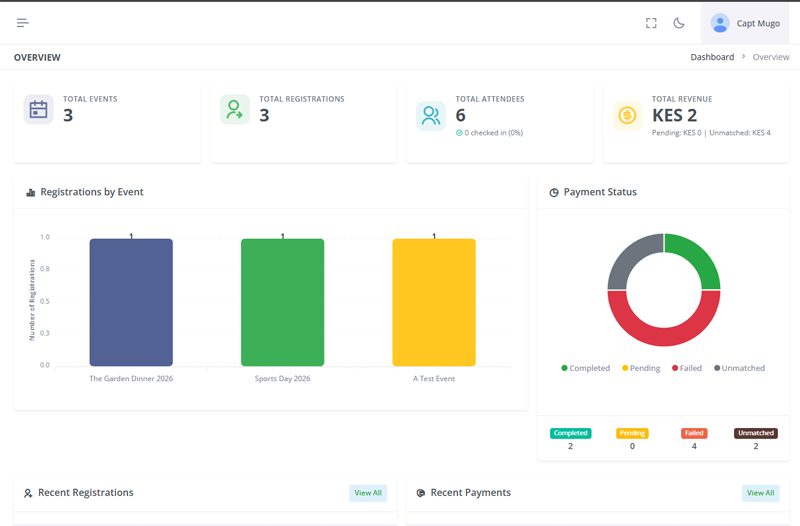Click the TOTAL EVENTS label
800x526 pixels.
tap(90, 99)
